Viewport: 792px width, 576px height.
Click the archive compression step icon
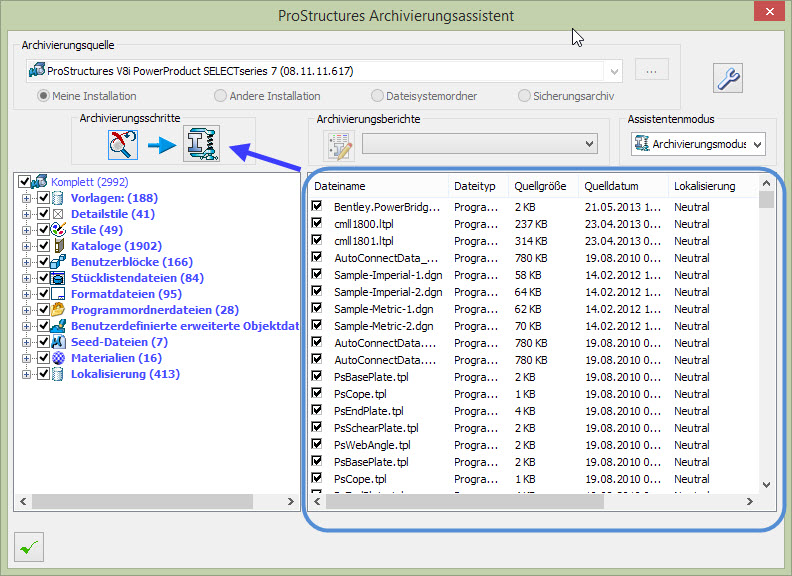pyautogui.click(x=201, y=143)
